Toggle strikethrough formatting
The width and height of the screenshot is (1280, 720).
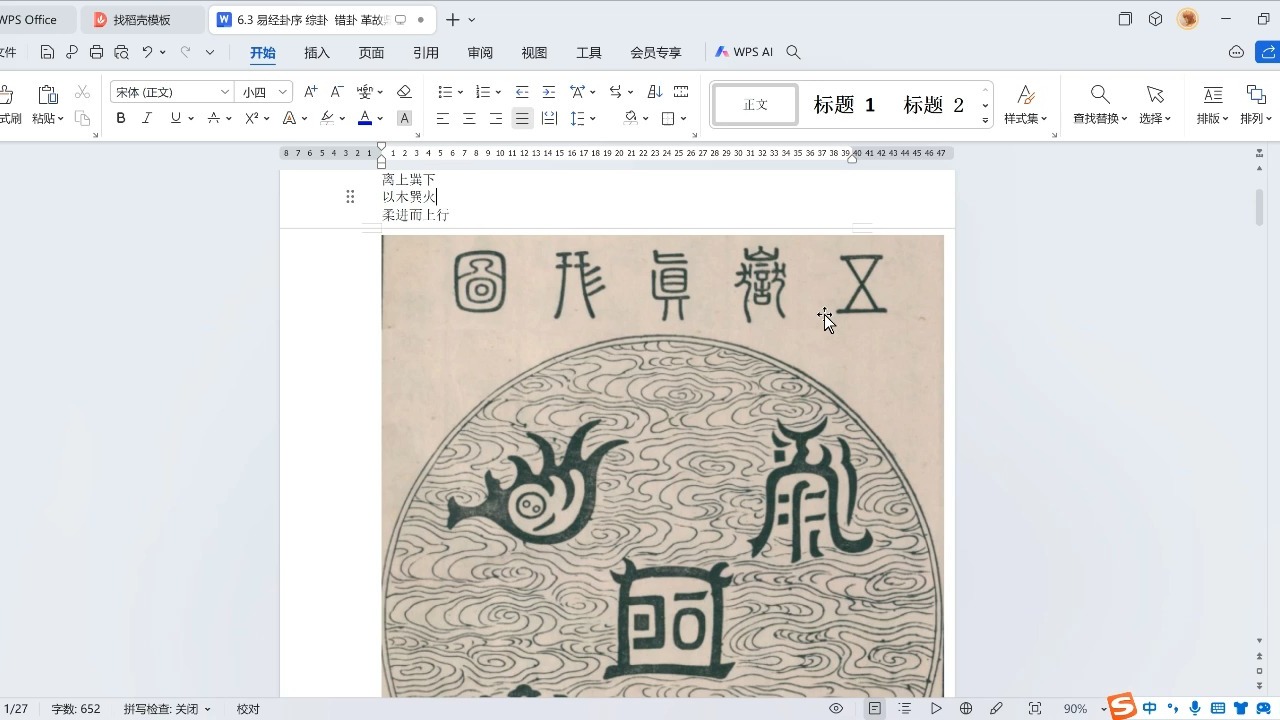tap(213, 118)
